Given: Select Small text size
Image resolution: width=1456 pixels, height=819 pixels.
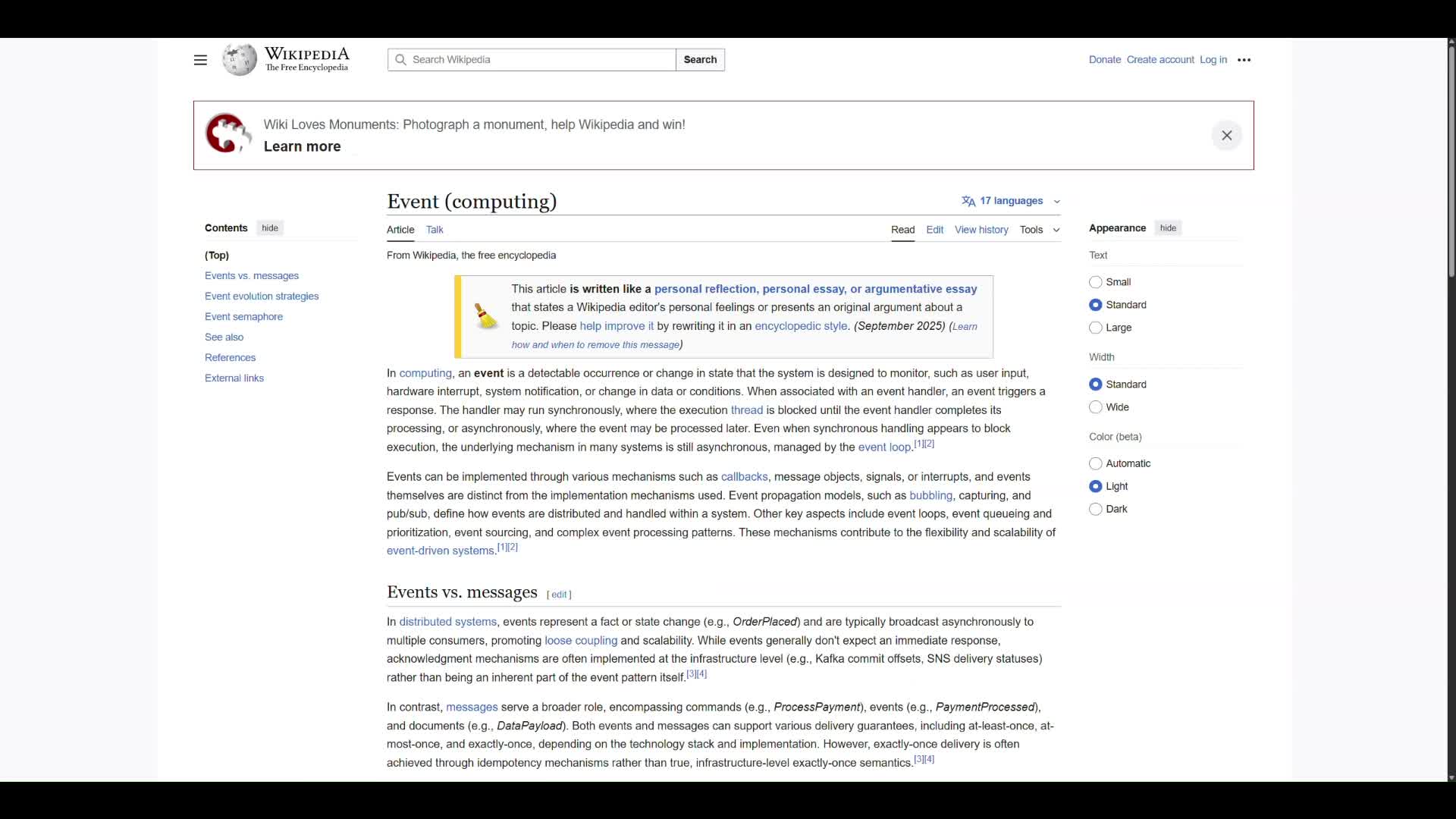Looking at the screenshot, I should pyautogui.click(x=1095, y=282).
